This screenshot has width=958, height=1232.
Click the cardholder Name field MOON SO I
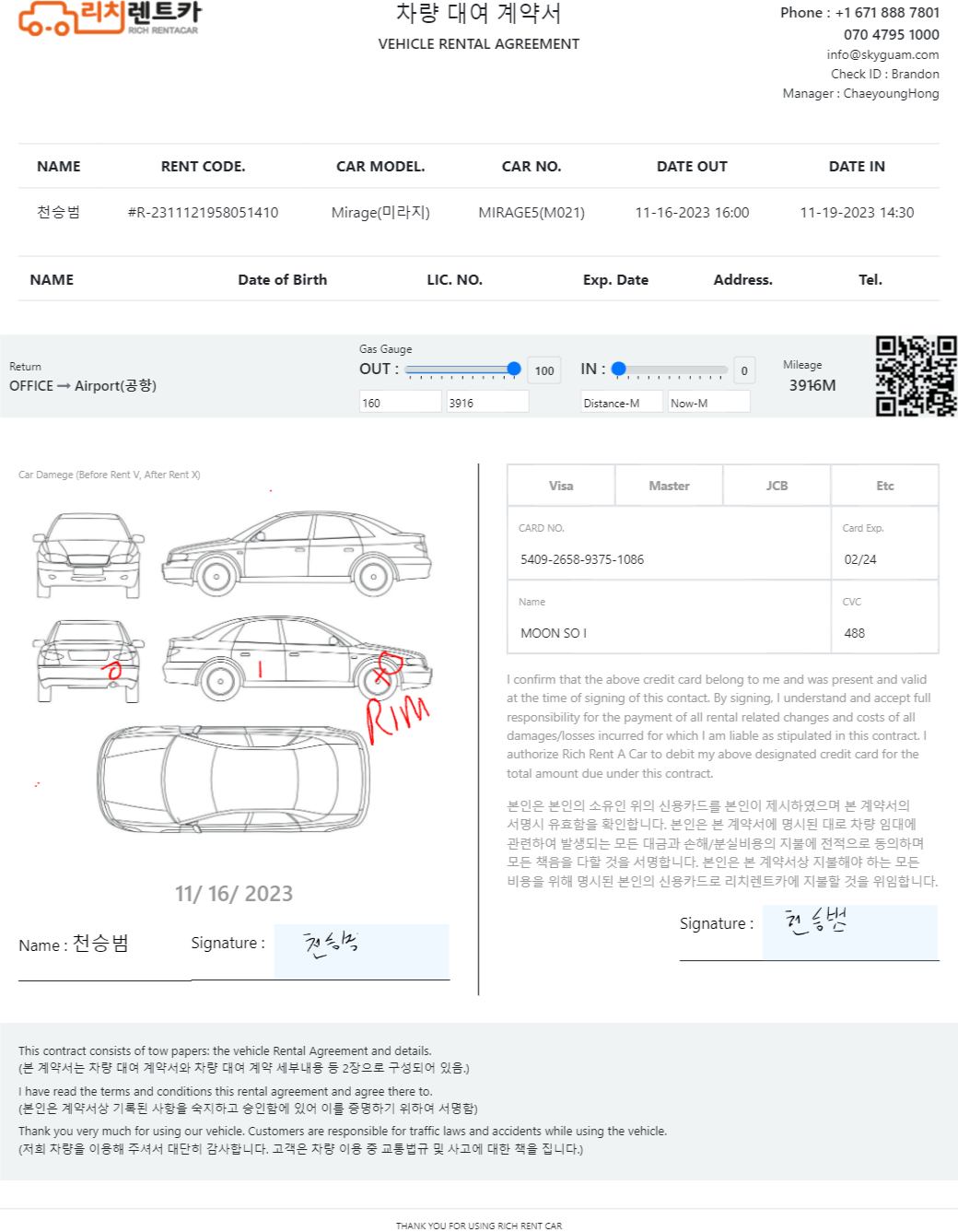669,617
